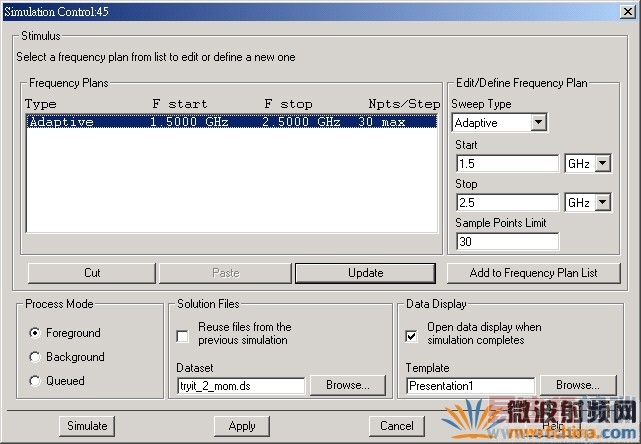This screenshot has height=444, width=641.
Task: Cancel the Simulation Control dialog
Action: [x=397, y=426]
